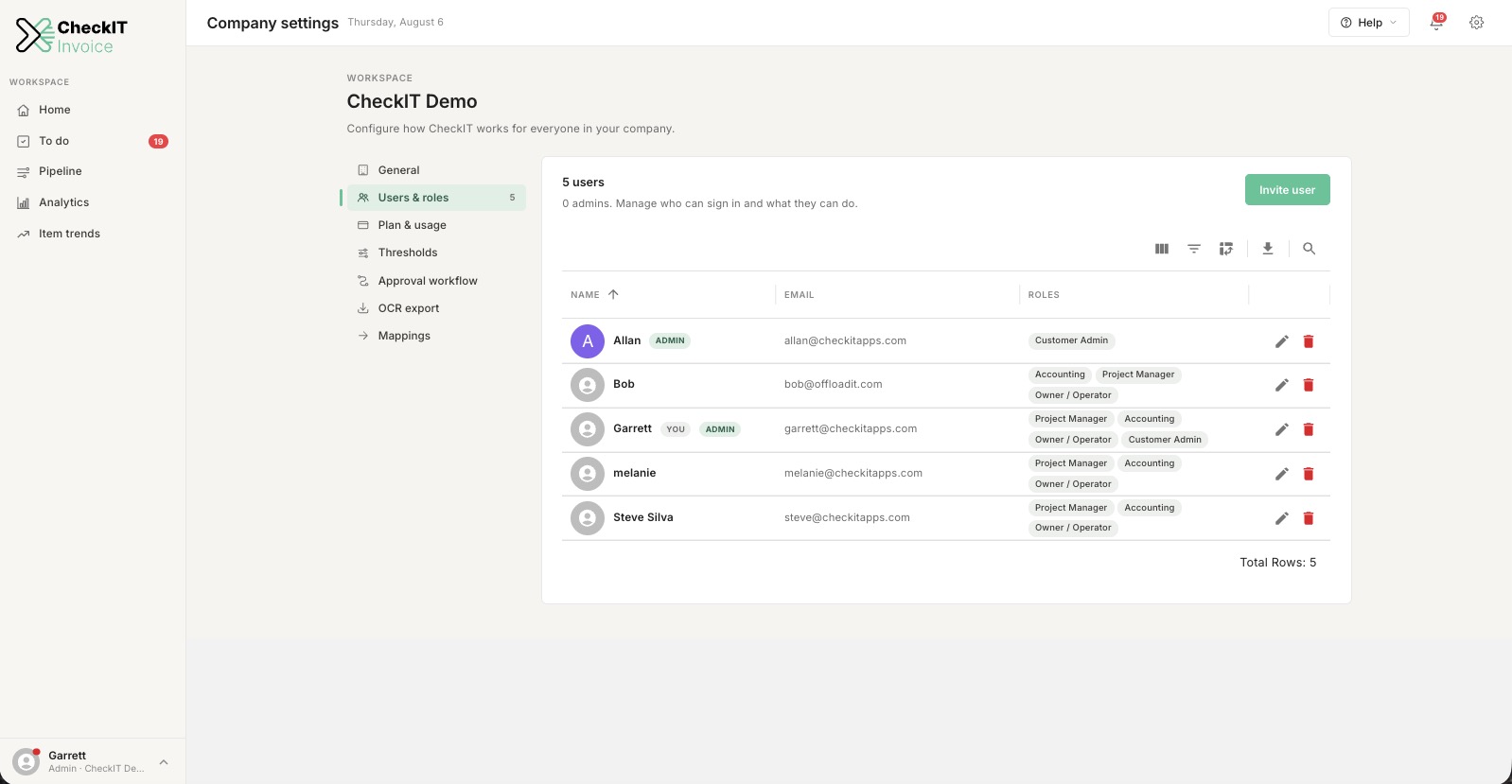The width and height of the screenshot is (1512, 784).
Task: Click email steve@checkitapps.com
Action: tap(847, 517)
